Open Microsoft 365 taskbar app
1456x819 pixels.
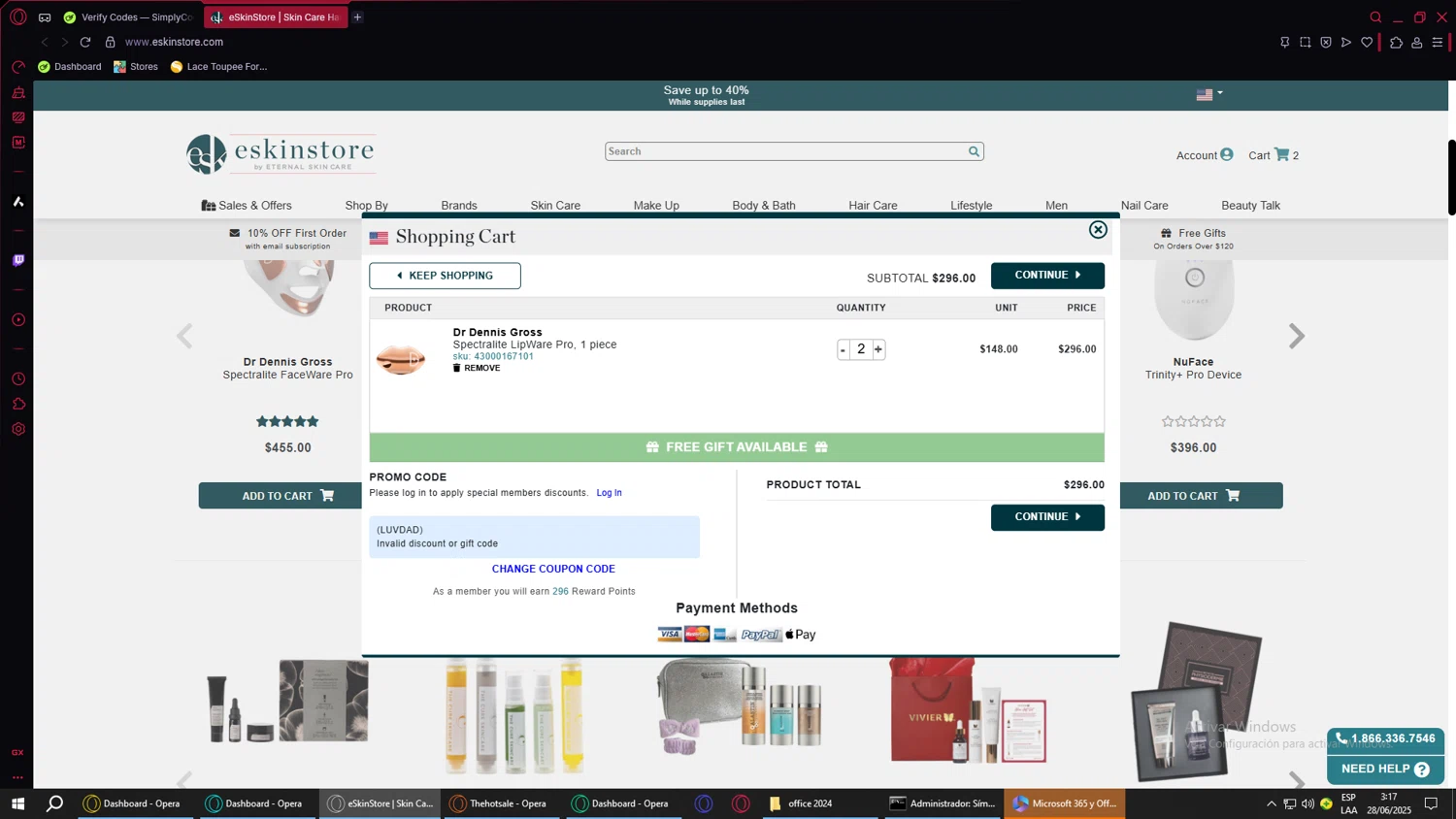coord(1065,803)
